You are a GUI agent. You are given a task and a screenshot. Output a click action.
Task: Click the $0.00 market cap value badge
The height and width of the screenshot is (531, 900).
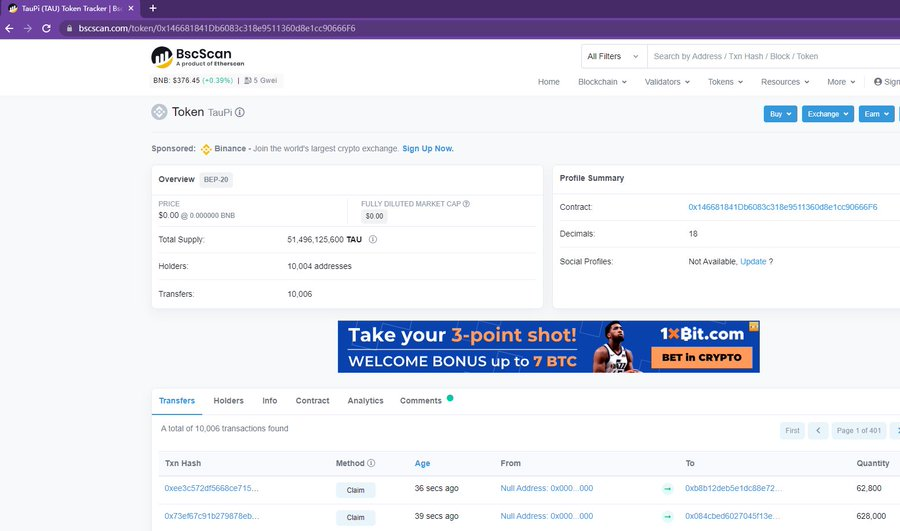point(374,216)
